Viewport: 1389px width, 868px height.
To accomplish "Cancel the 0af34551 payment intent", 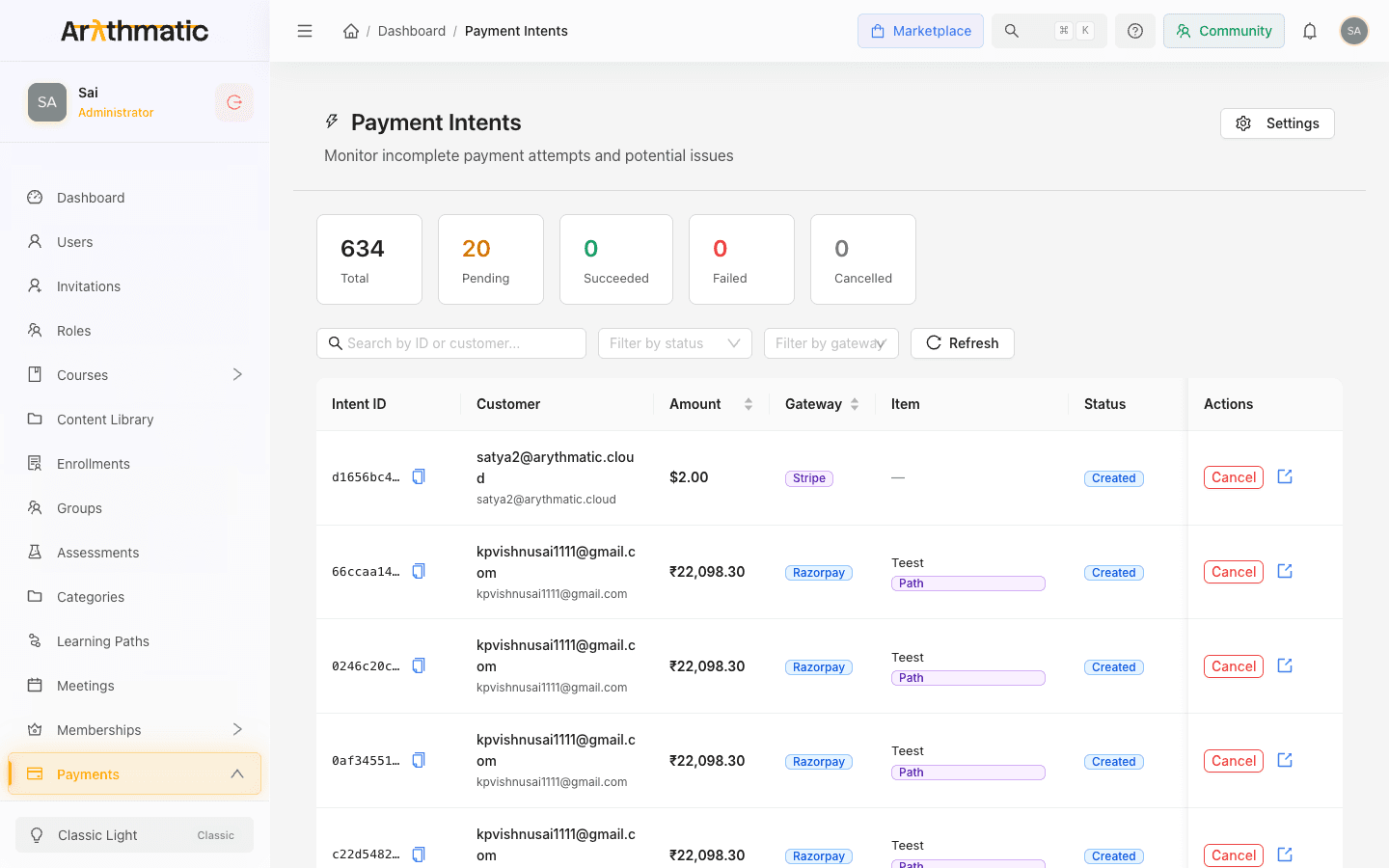I will click(x=1234, y=761).
